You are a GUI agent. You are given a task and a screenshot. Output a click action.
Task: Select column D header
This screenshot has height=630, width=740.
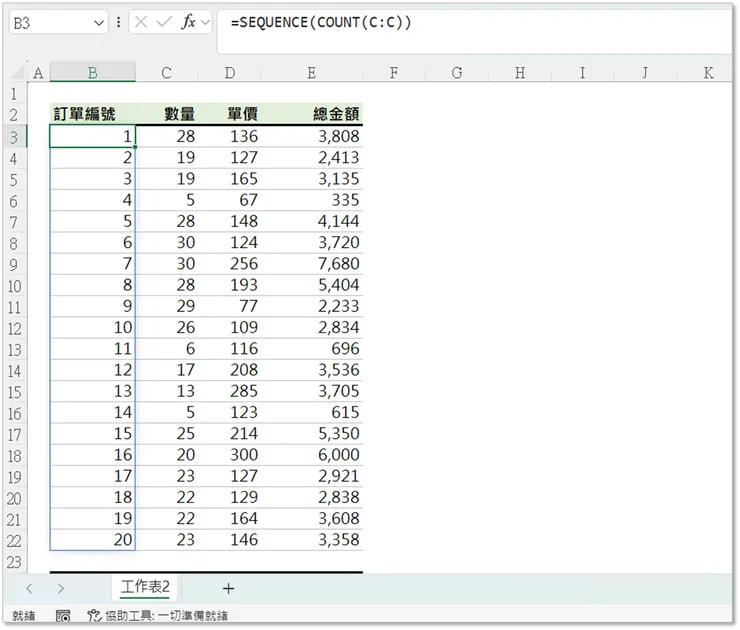pyautogui.click(x=230, y=73)
